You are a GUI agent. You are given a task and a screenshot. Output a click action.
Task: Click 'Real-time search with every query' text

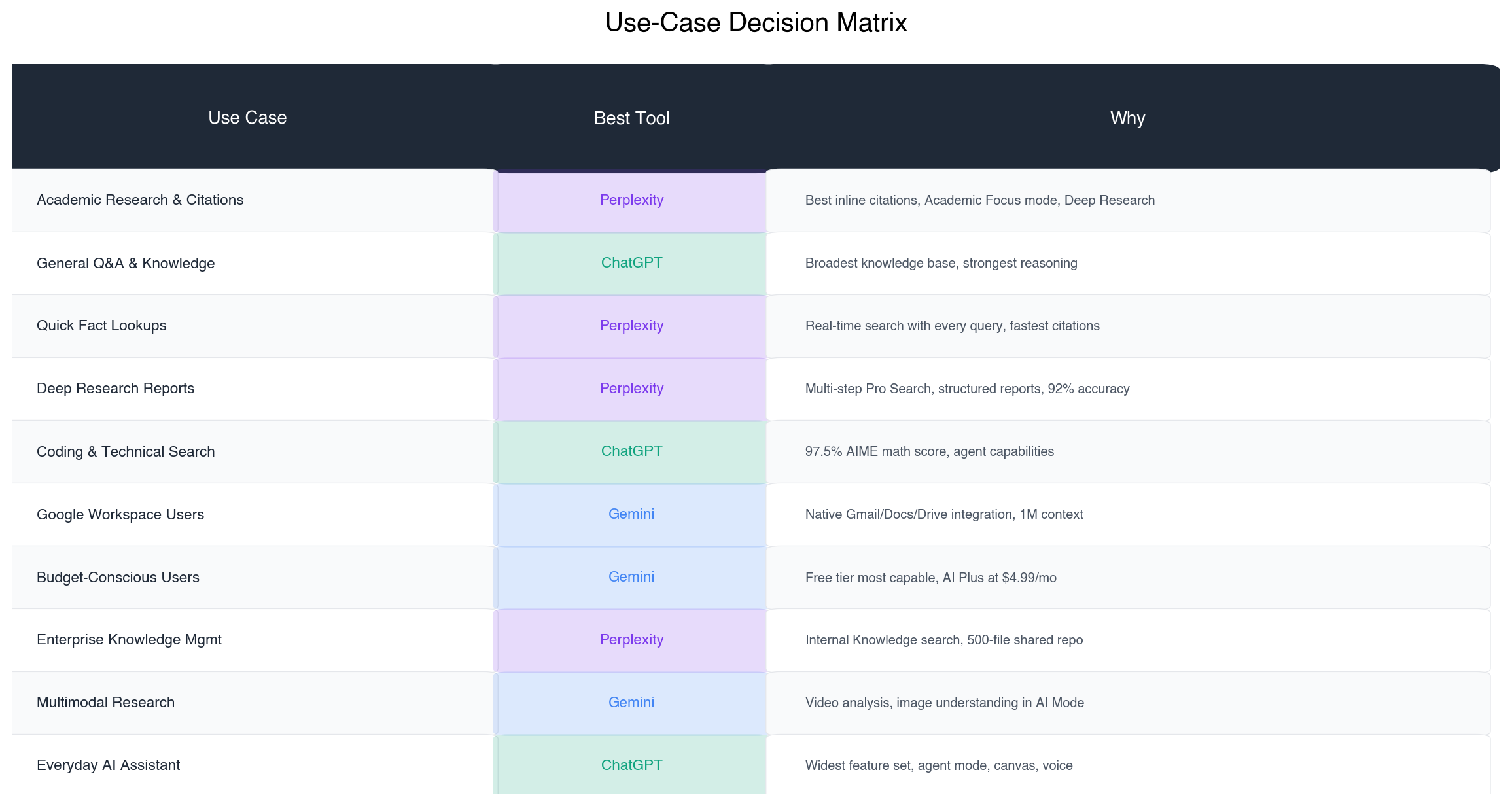(x=904, y=326)
